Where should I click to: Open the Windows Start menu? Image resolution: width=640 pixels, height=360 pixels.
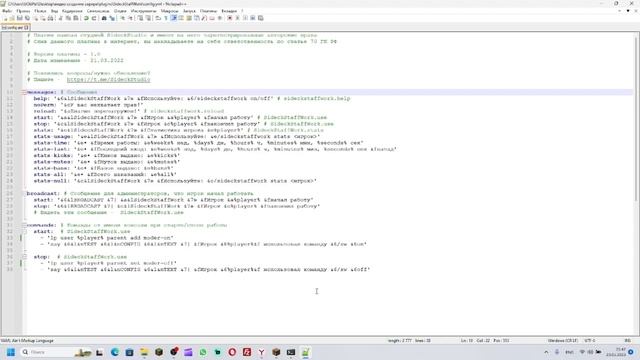(x=11, y=352)
